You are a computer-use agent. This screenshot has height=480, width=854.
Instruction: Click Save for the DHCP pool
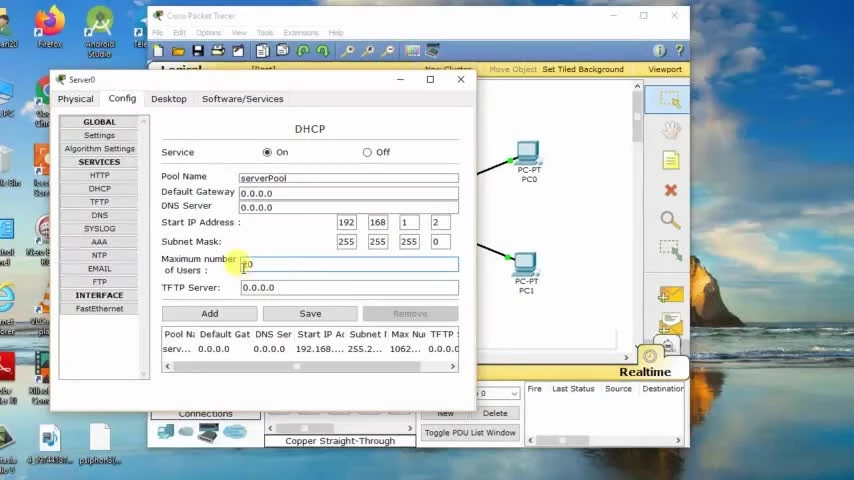point(310,314)
